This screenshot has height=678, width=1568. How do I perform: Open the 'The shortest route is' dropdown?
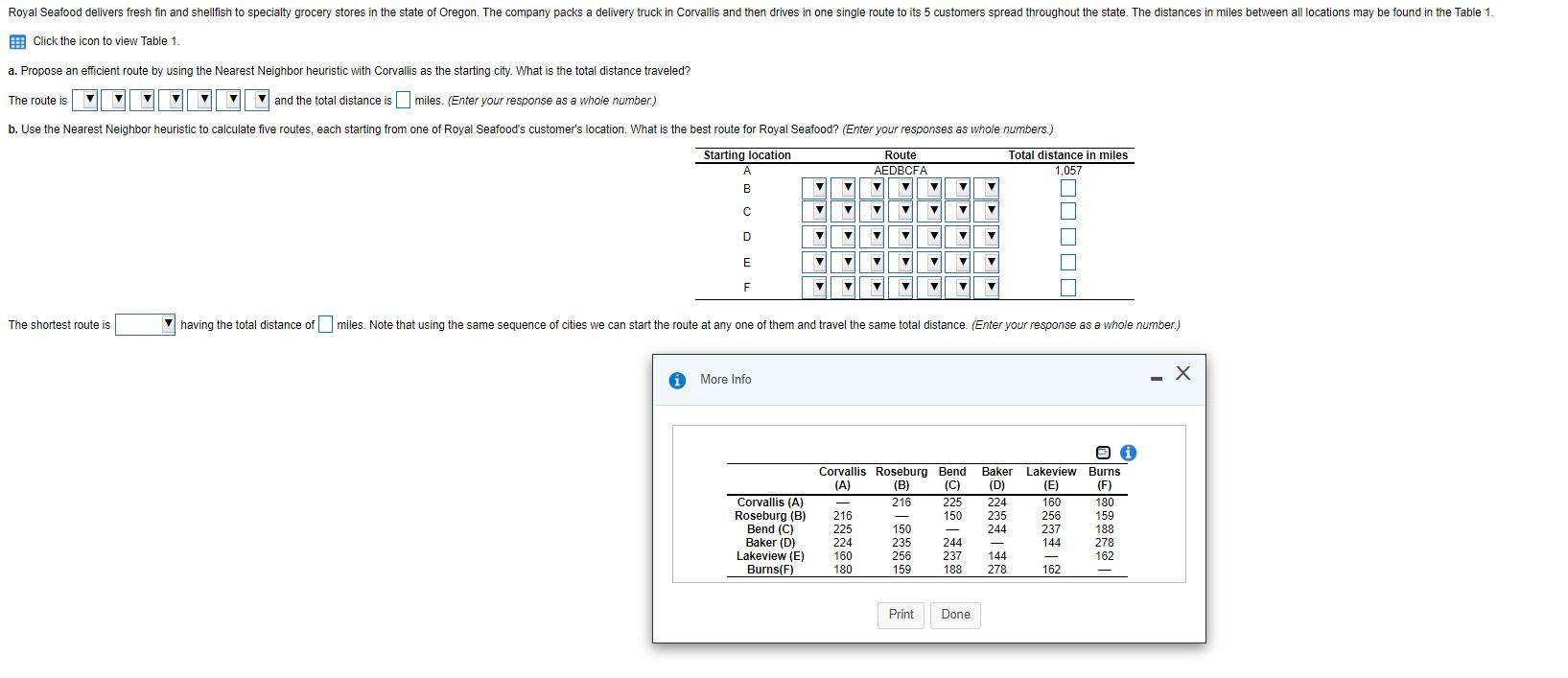(x=146, y=324)
